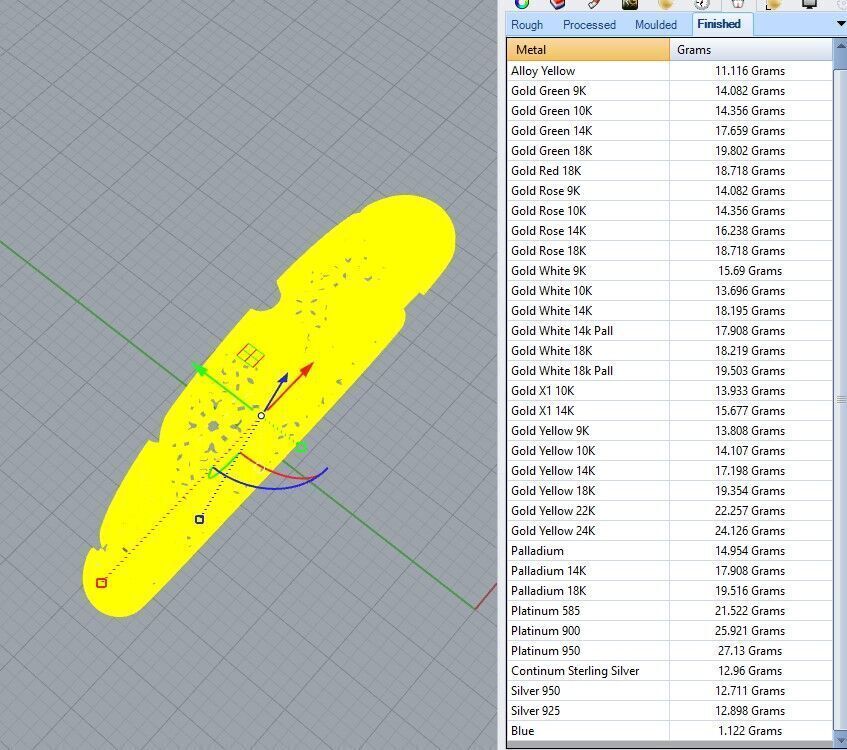Image resolution: width=847 pixels, height=750 pixels.
Task: Select the Gold Rose 18K row
Action: [x=670, y=251]
